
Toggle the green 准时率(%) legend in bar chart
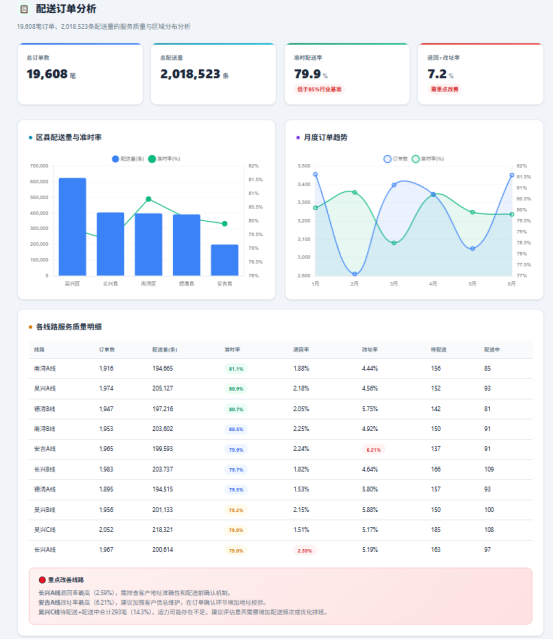click(x=164, y=159)
